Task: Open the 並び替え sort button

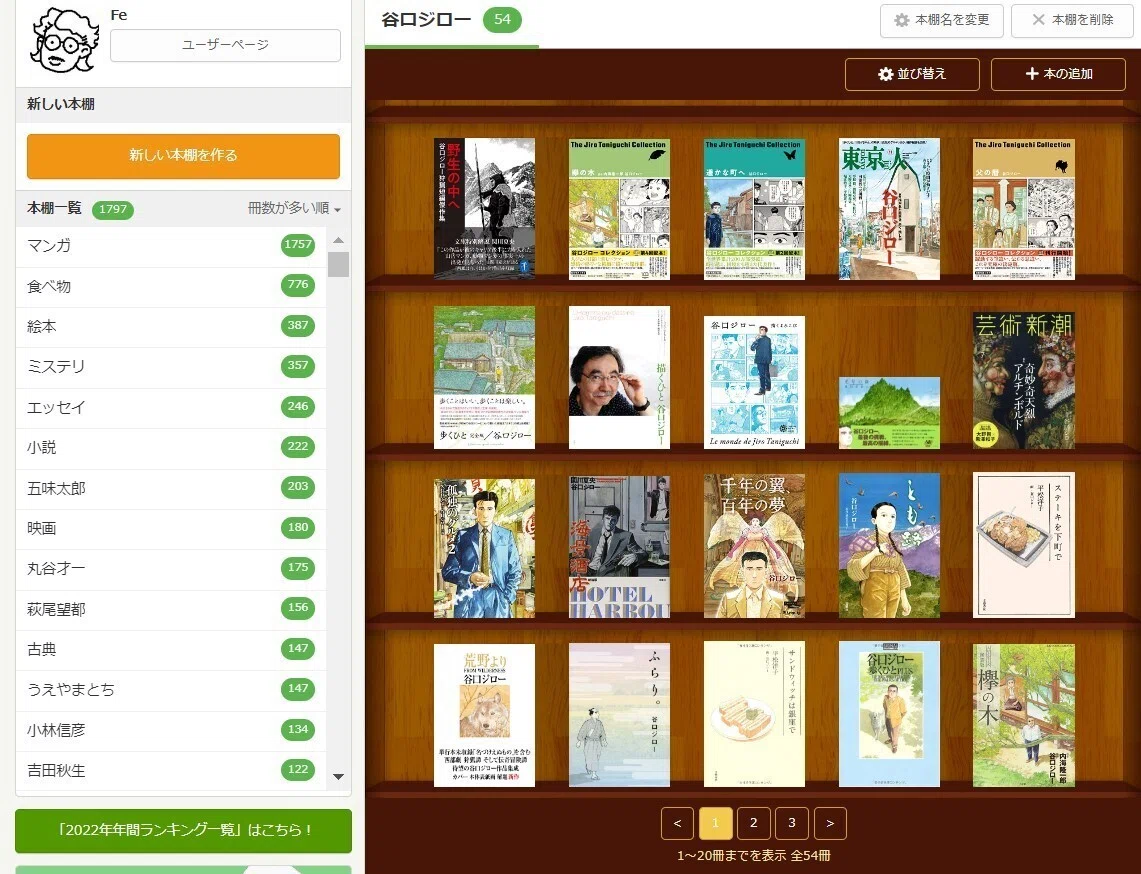Action: point(912,74)
